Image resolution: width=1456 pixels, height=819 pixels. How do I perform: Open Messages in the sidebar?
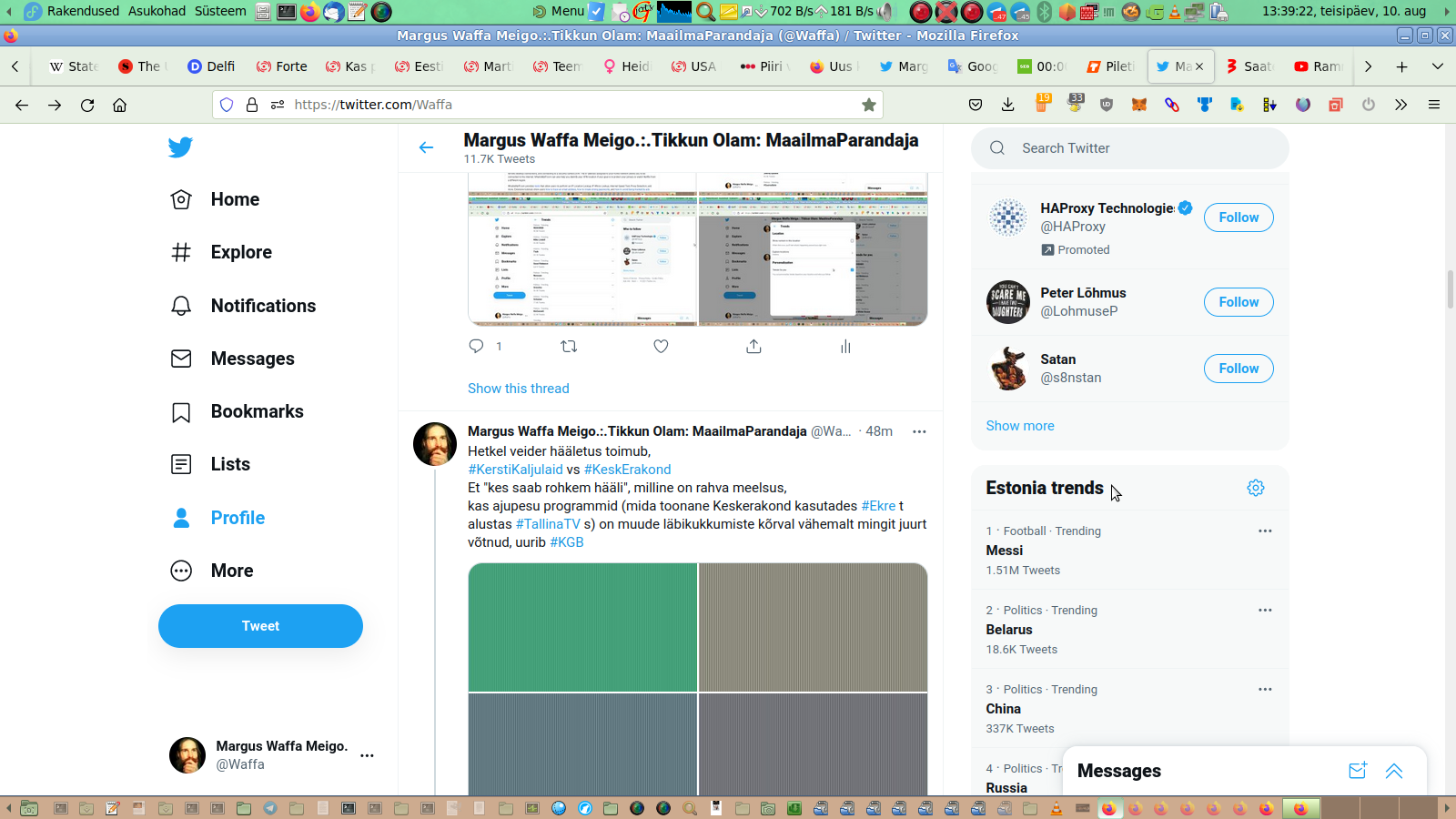coord(232,359)
